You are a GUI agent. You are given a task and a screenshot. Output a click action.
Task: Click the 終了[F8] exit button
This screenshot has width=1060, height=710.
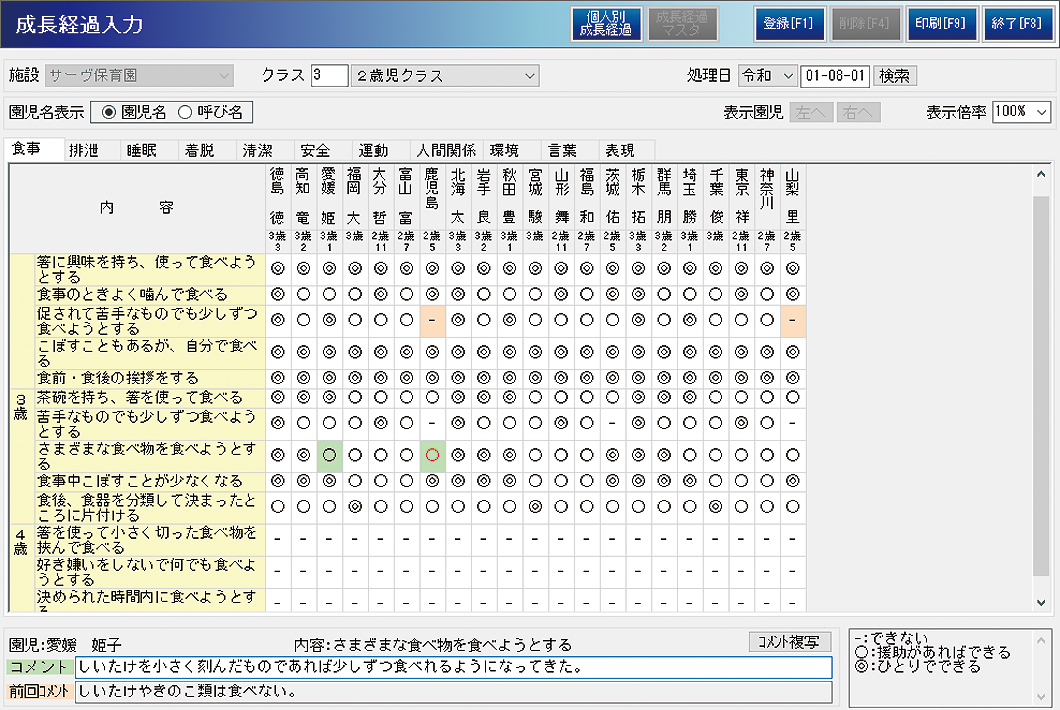(1018, 24)
